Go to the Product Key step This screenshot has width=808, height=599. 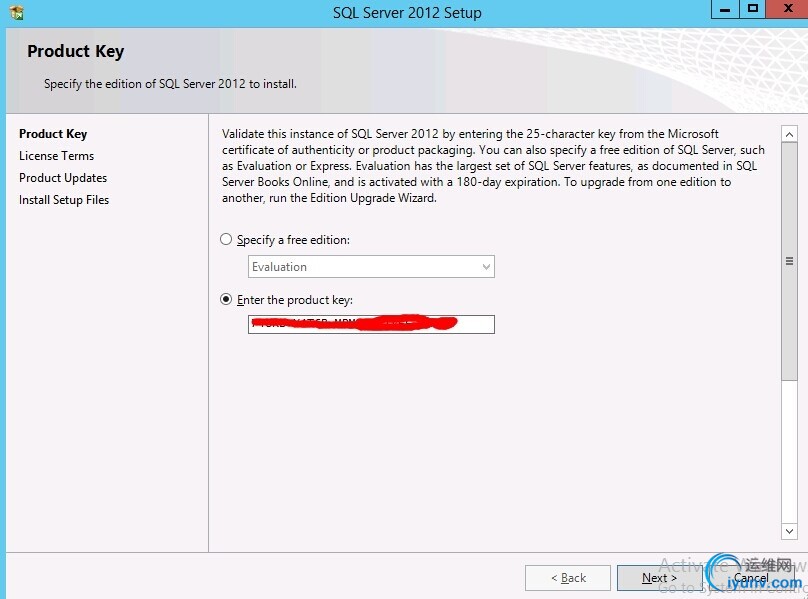pyautogui.click(x=53, y=134)
